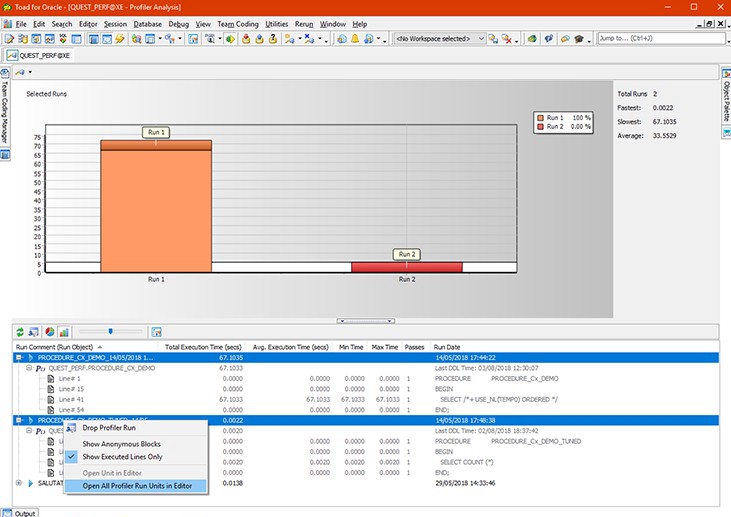Screen dimensions: 731x517
Task: Open the Team Coding menu
Action: click(238, 24)
